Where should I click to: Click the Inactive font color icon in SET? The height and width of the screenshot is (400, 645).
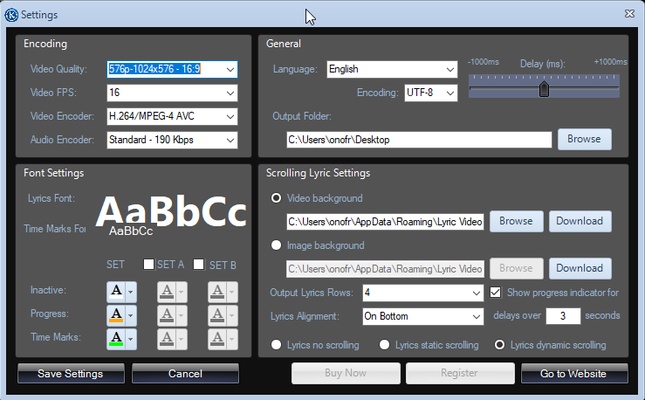pos(116,291)
